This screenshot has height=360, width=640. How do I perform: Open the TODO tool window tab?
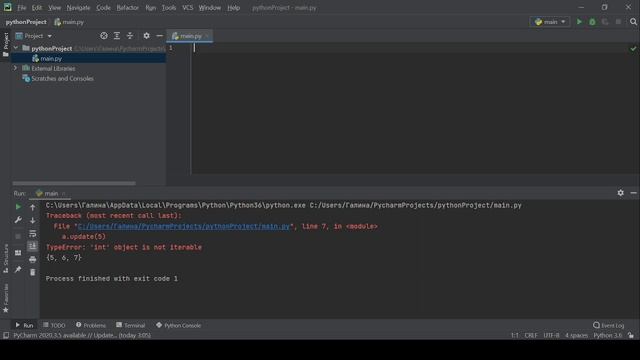click(54, 325)
